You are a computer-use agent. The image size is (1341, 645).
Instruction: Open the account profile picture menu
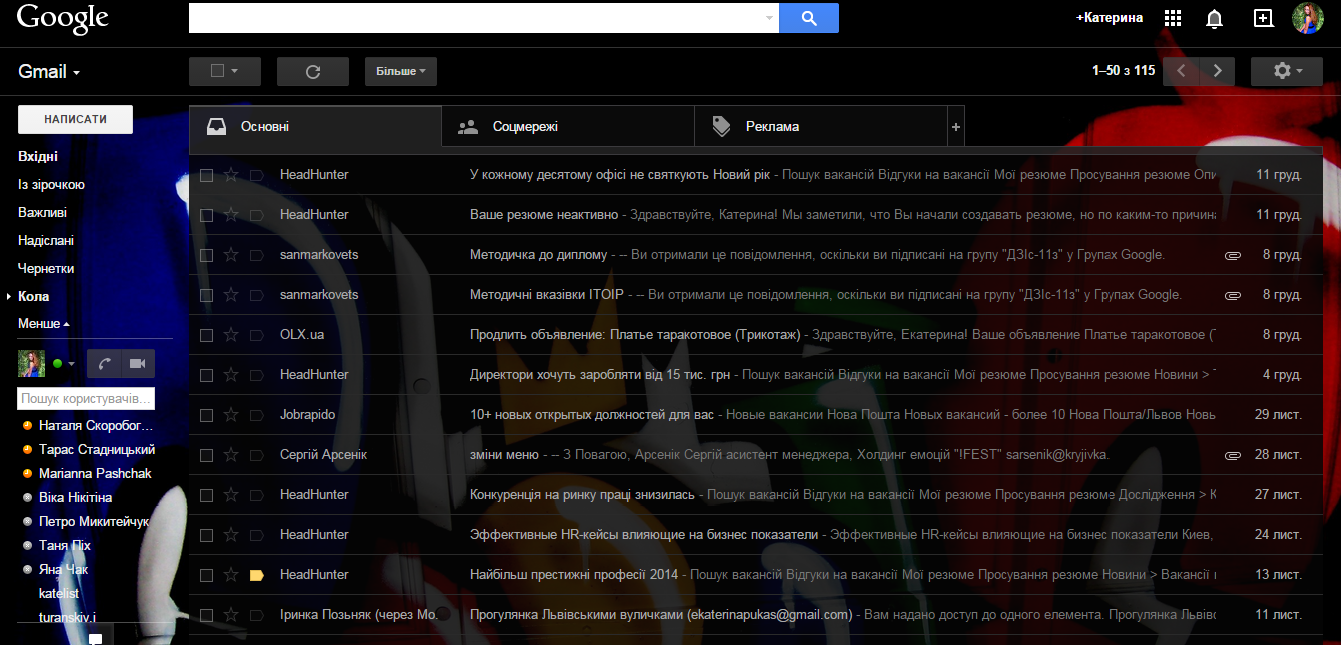1308,18
